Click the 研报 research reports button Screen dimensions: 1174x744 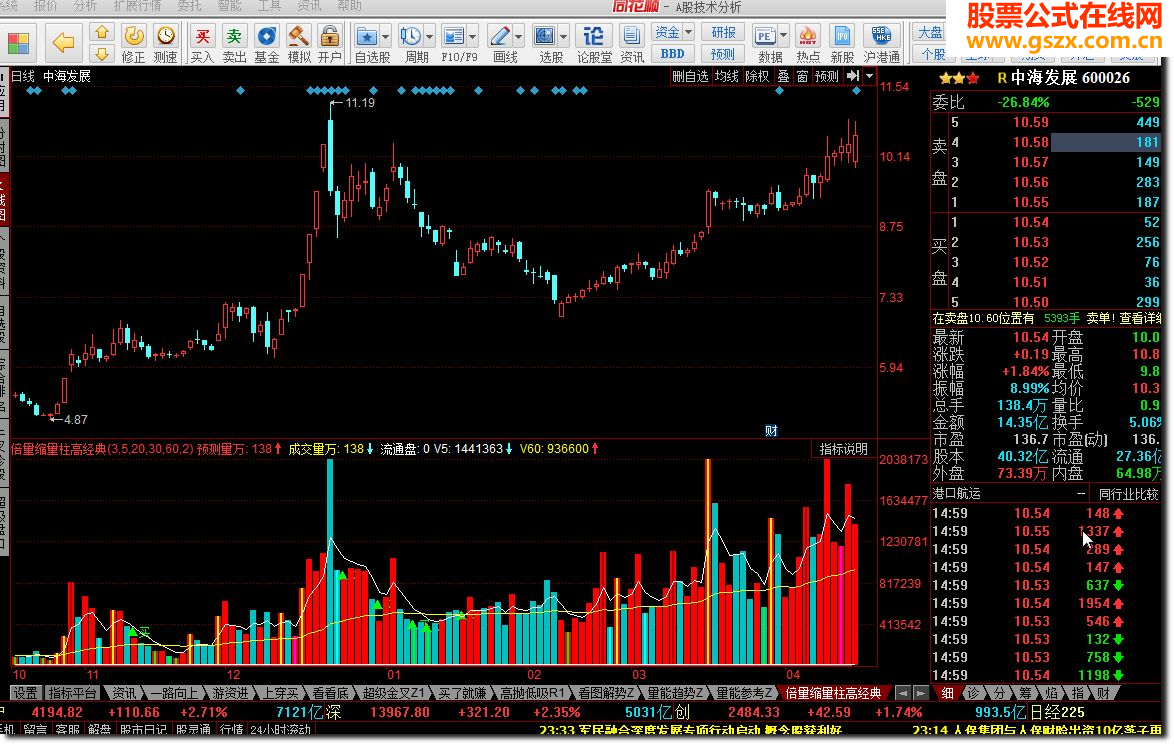click(x=723, y=32)
